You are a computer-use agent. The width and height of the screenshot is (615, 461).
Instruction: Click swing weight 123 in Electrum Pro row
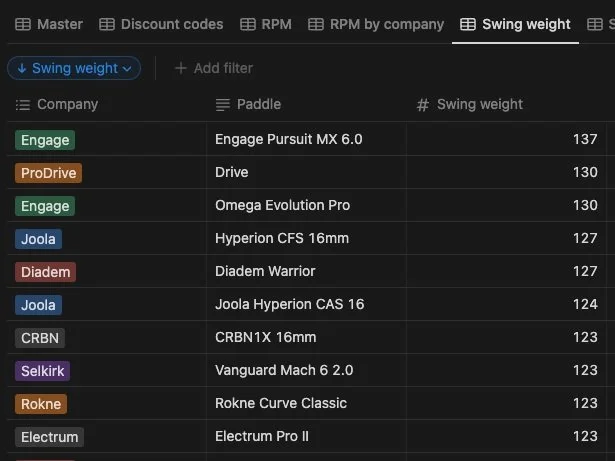click(585, 436)
